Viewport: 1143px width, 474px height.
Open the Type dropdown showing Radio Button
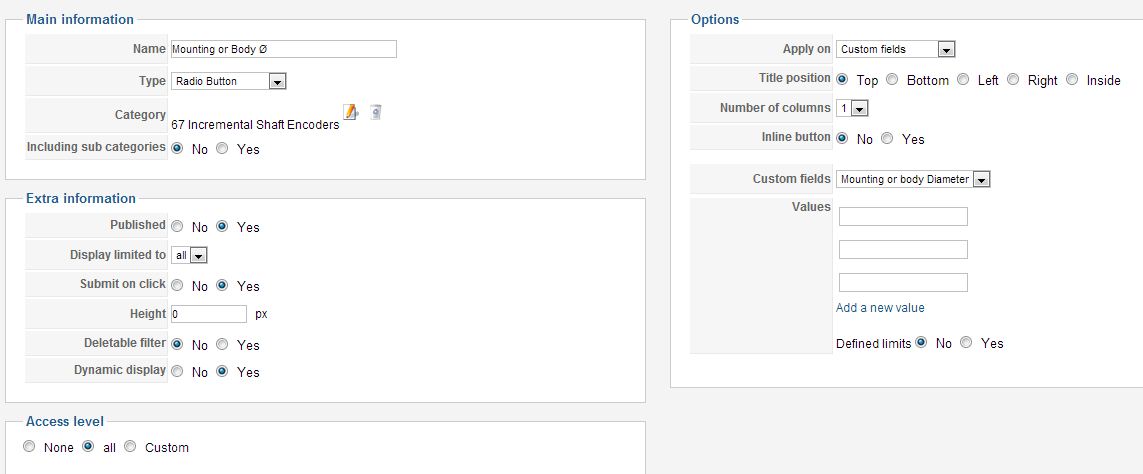[228, 81]
